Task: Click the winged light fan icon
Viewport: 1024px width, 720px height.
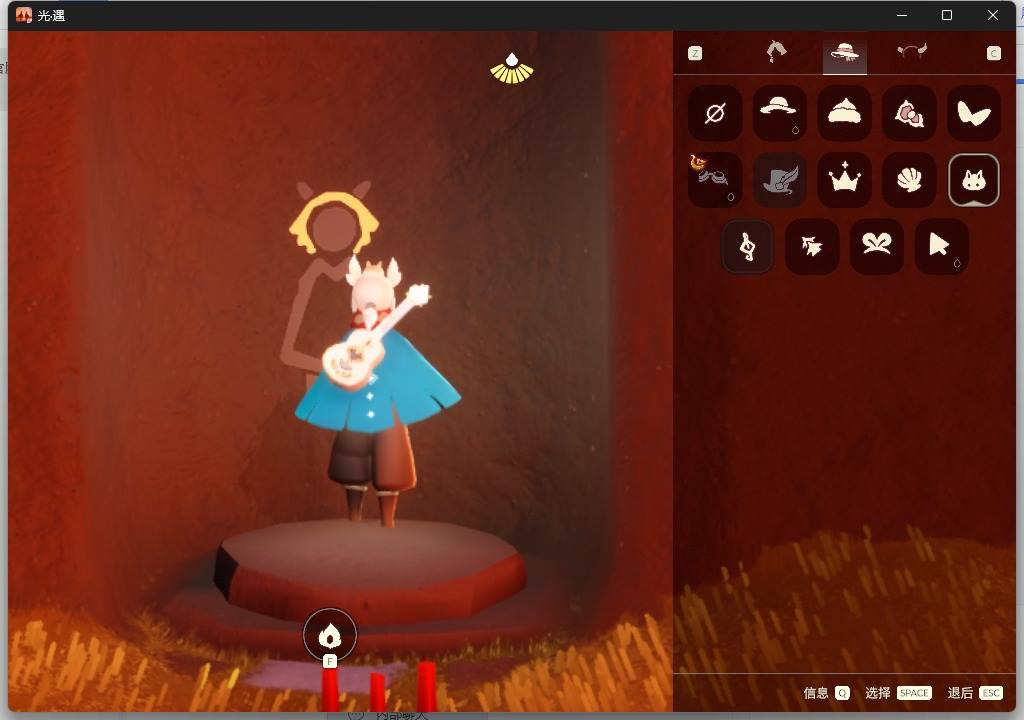Action: [x=512, y=69]
